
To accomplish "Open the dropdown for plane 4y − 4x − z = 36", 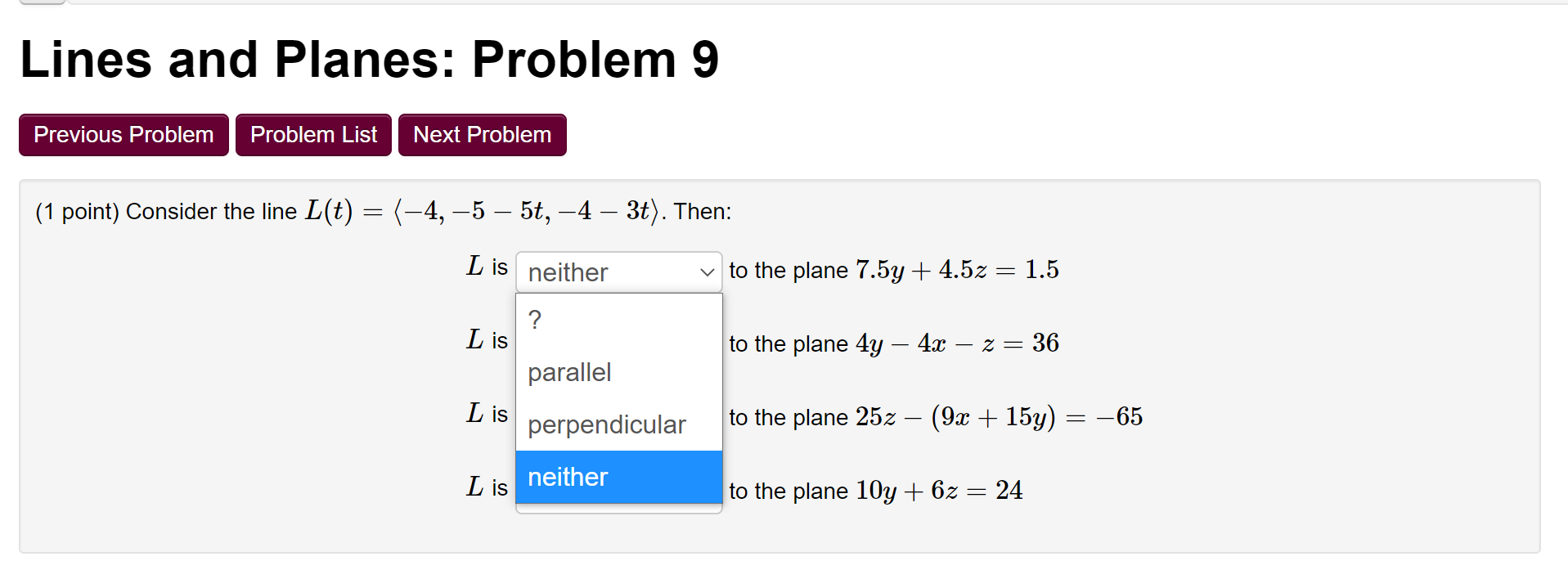I will pos(618,343).
